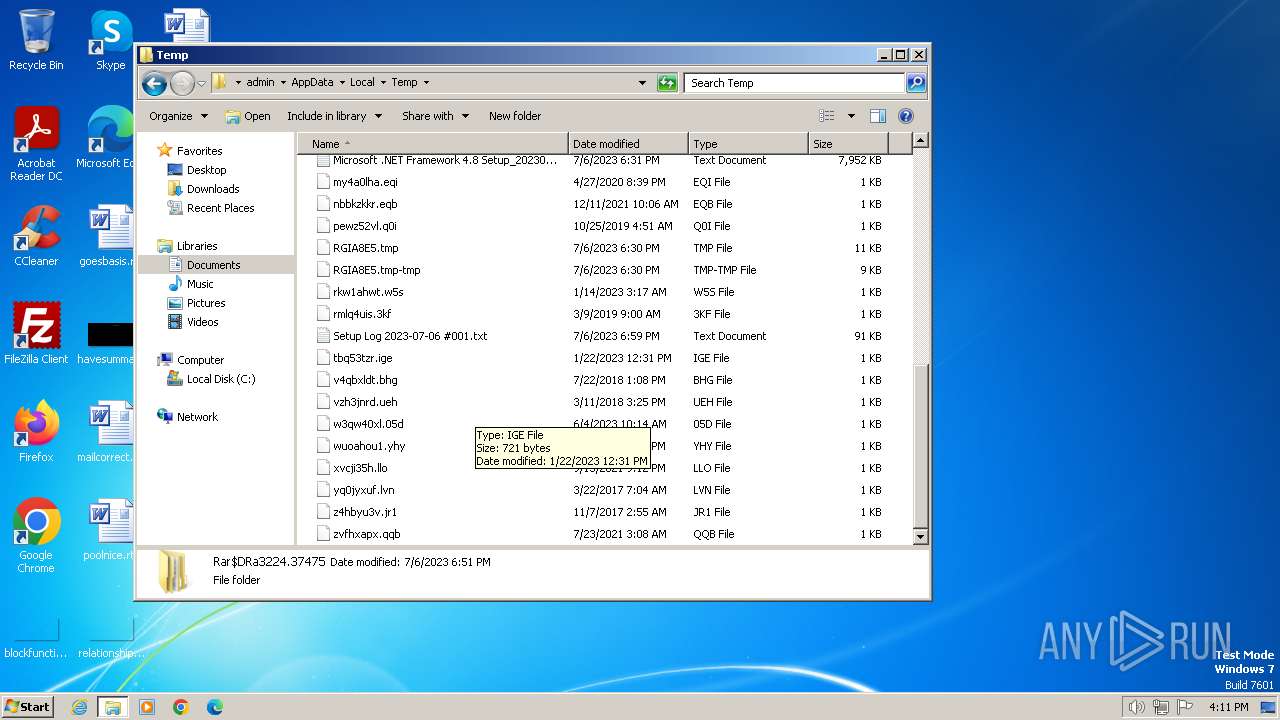Select the Videos library
The image size is (1280, 720).
[x=202, y=322]
